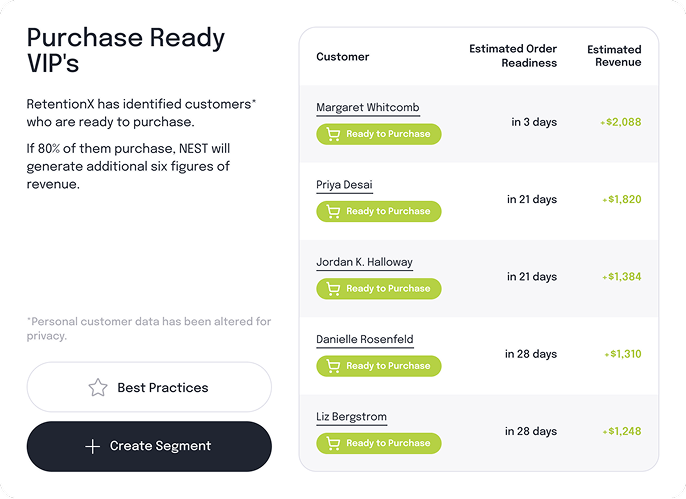Click cart icon in Liz Bergstrom's badge
The image size is (686, 499).
click(332, 443)
